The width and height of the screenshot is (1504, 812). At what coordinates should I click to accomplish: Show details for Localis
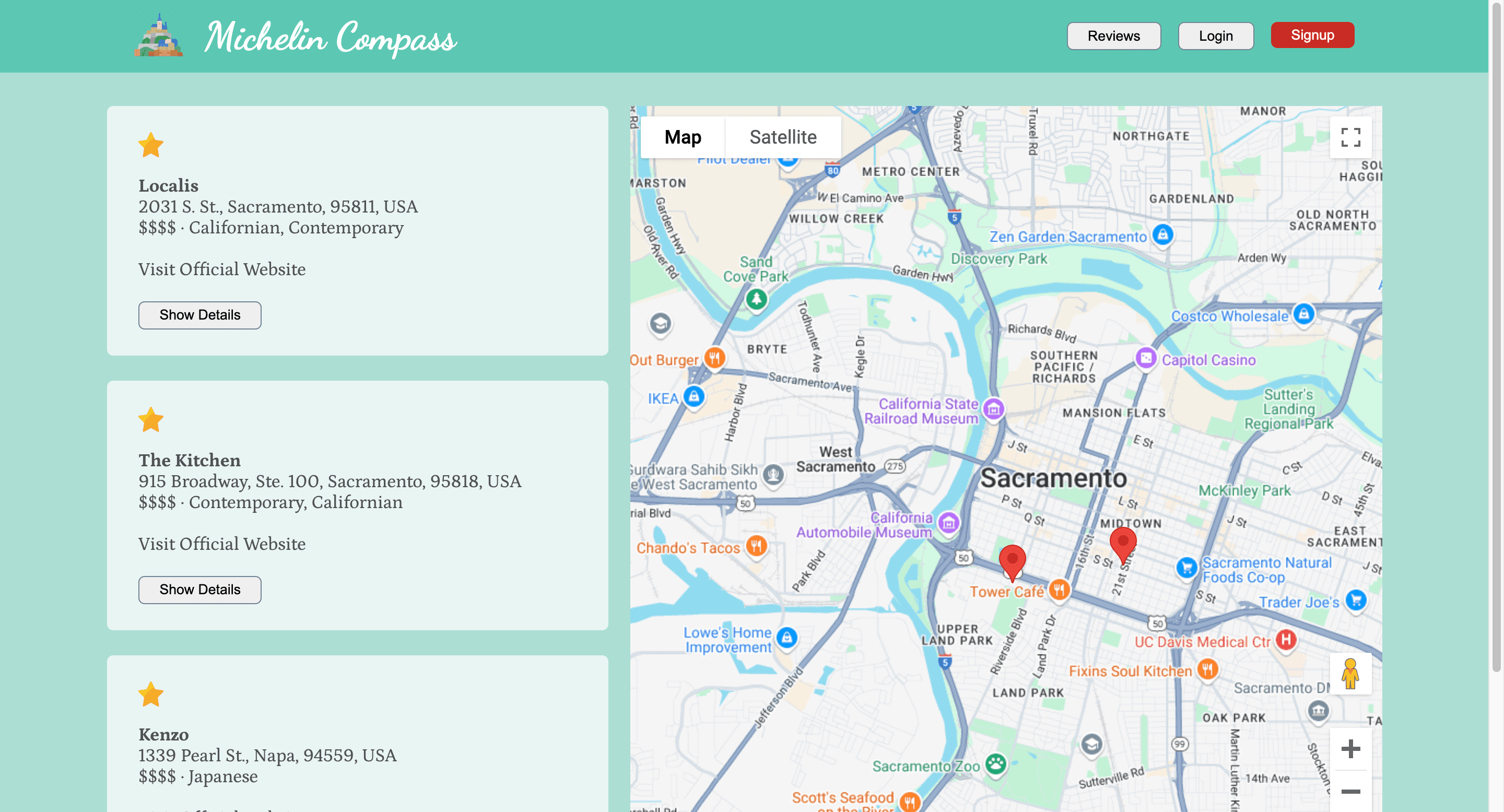pyautogui.click(x=199, y=315)
